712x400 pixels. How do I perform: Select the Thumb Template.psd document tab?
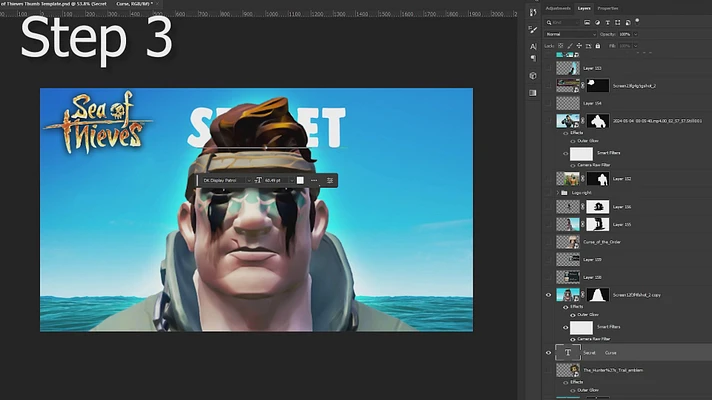[76, 4]
